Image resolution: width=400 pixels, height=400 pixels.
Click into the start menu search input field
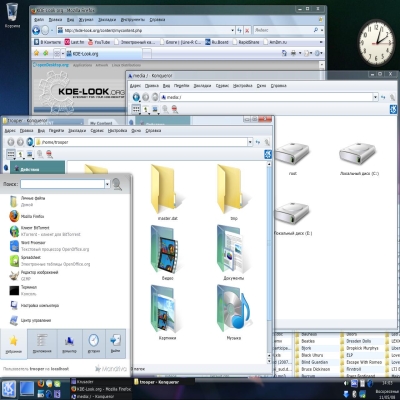click(62, 184)
